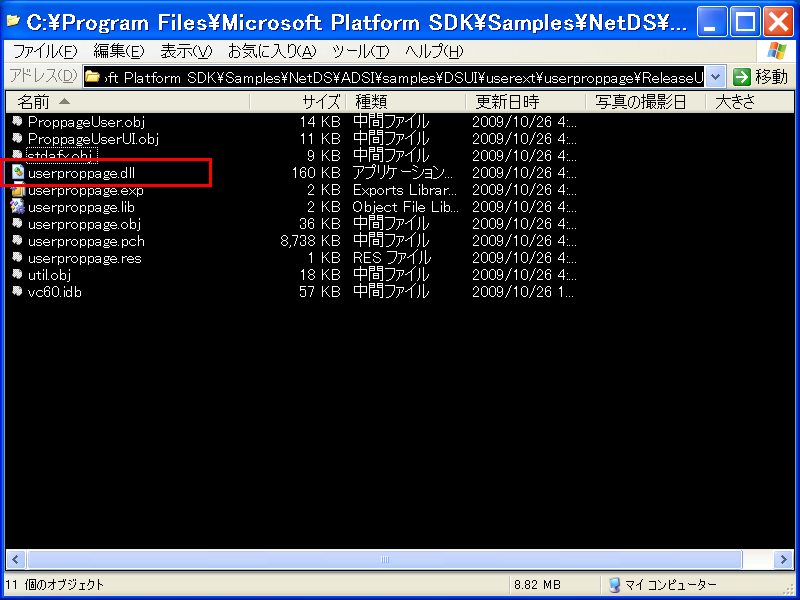
Task: Click the userproppage.lib file icon
Action: coord(17,207)
